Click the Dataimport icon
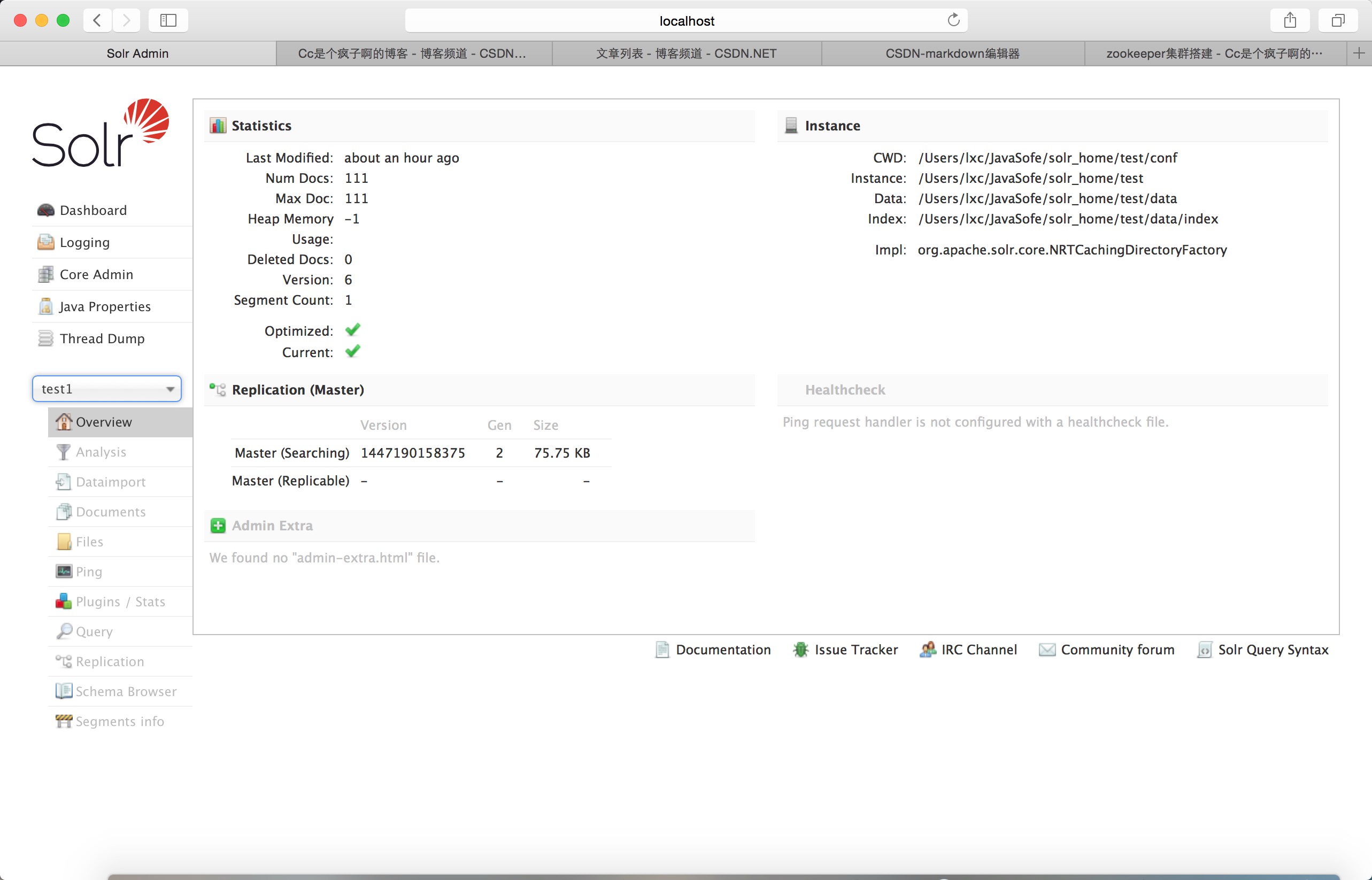Image resolution: width=1372 pixels, height=880 pixels. pyautogui.click(x=64, y=482)
